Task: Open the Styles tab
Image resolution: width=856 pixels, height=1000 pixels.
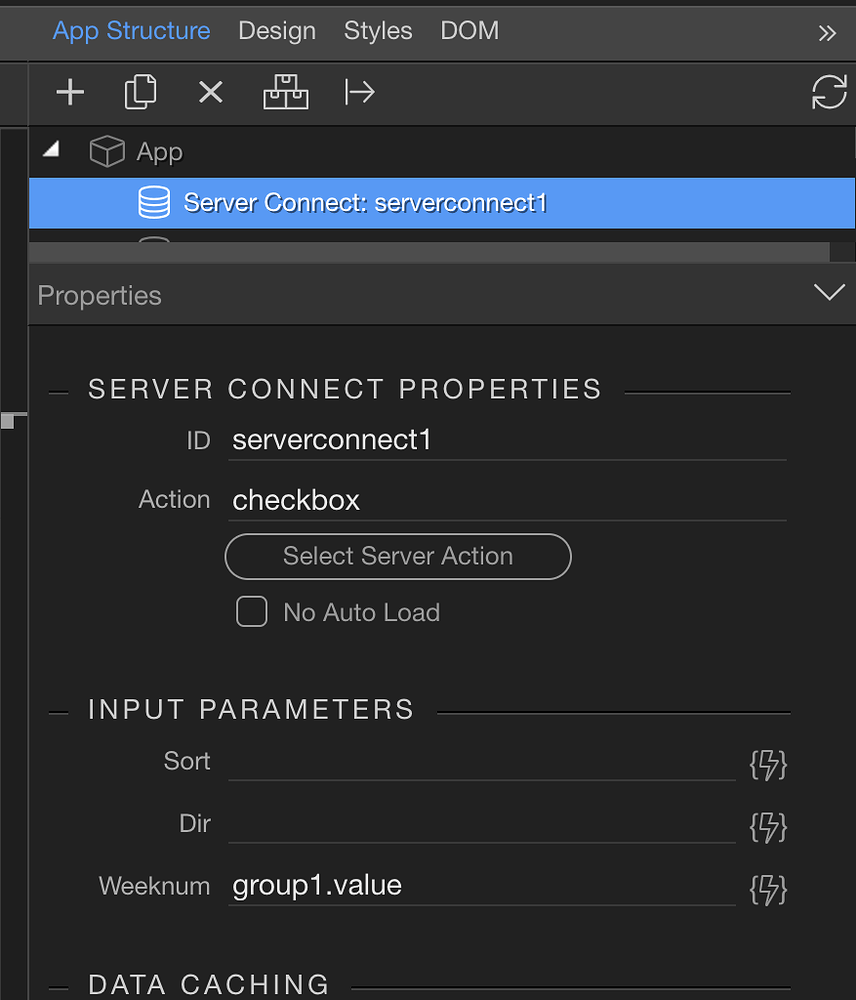Action: [378, 31]
